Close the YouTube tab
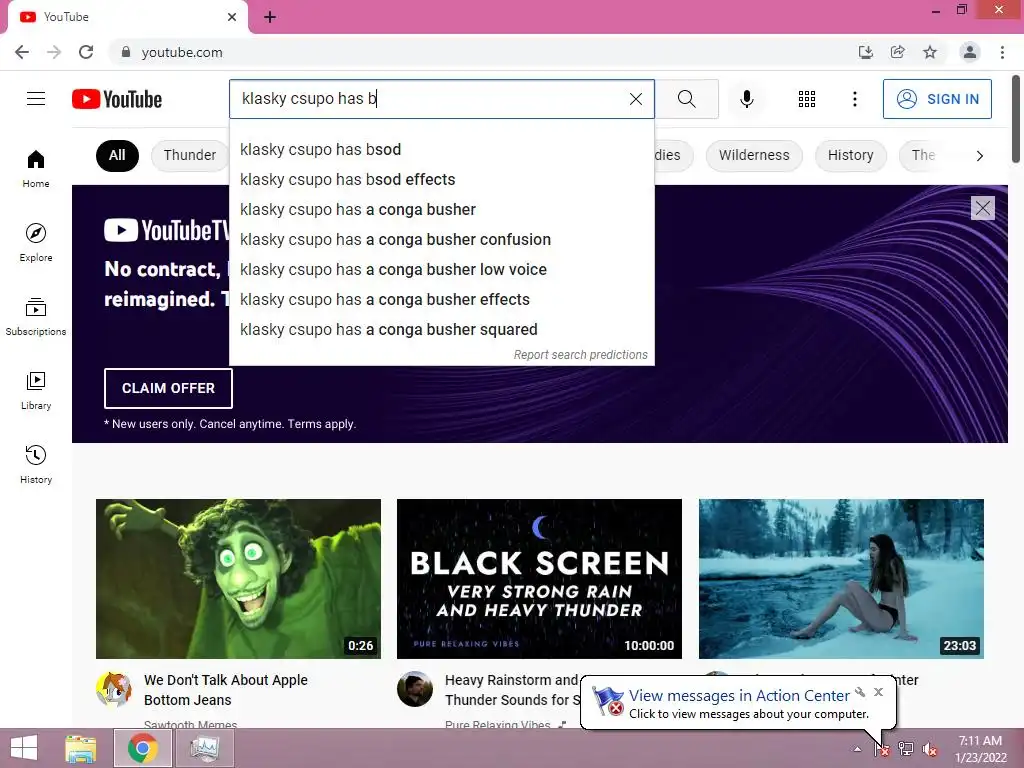This screenshot has height=768, width=1024. click(232, 17)
